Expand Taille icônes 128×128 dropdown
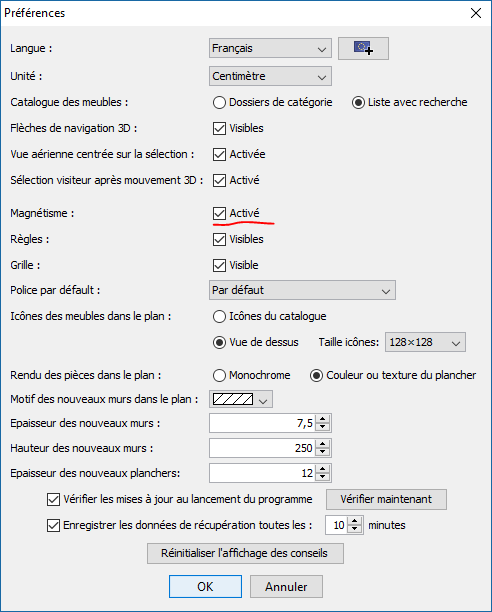Image resolution: width=492 pixels, height=612 pixels. coord(425,342)
